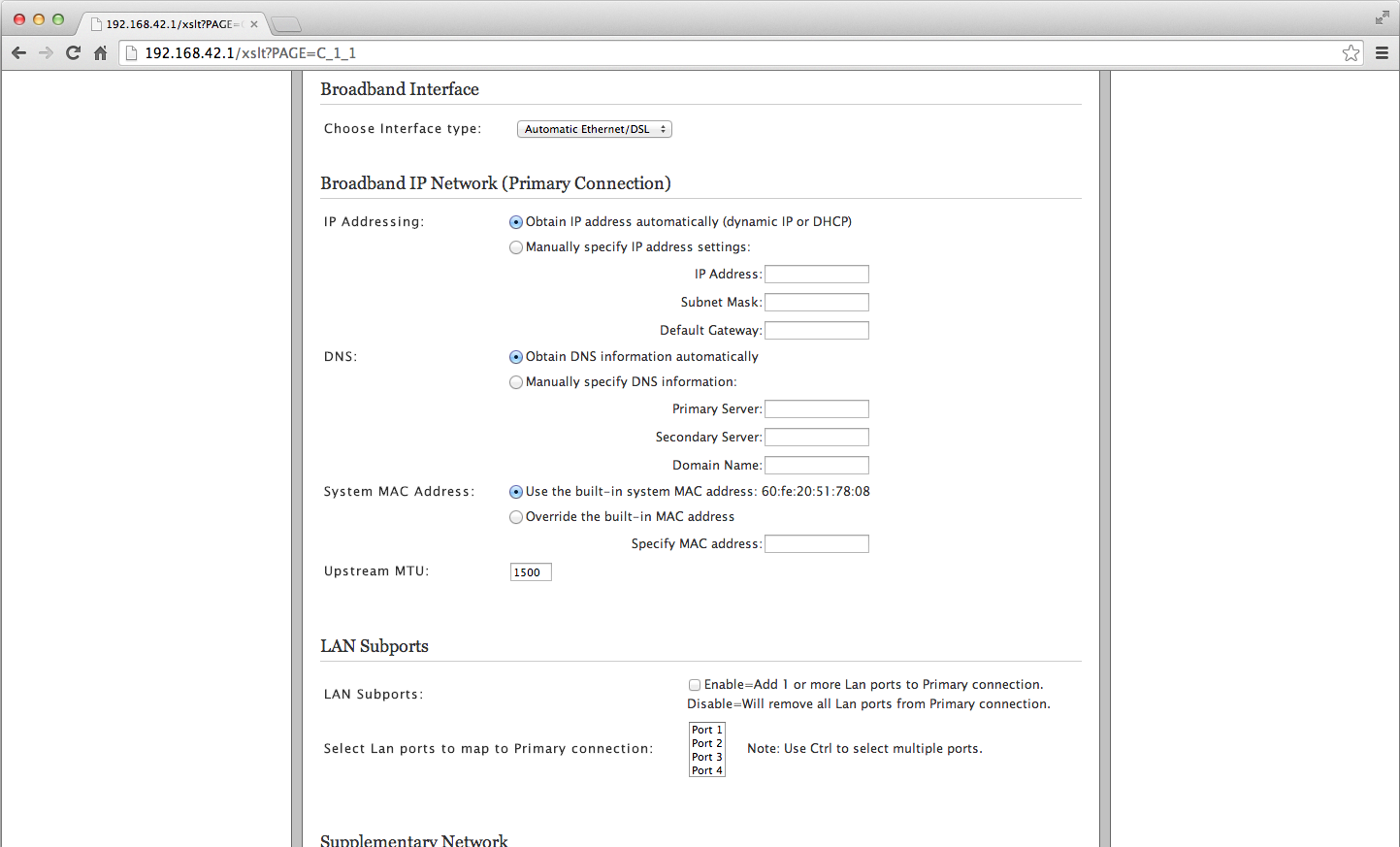Open the Choose Interface type dropdown
Screen dimensions: 1400x847
pyautogui.click(x=594, y=129)
